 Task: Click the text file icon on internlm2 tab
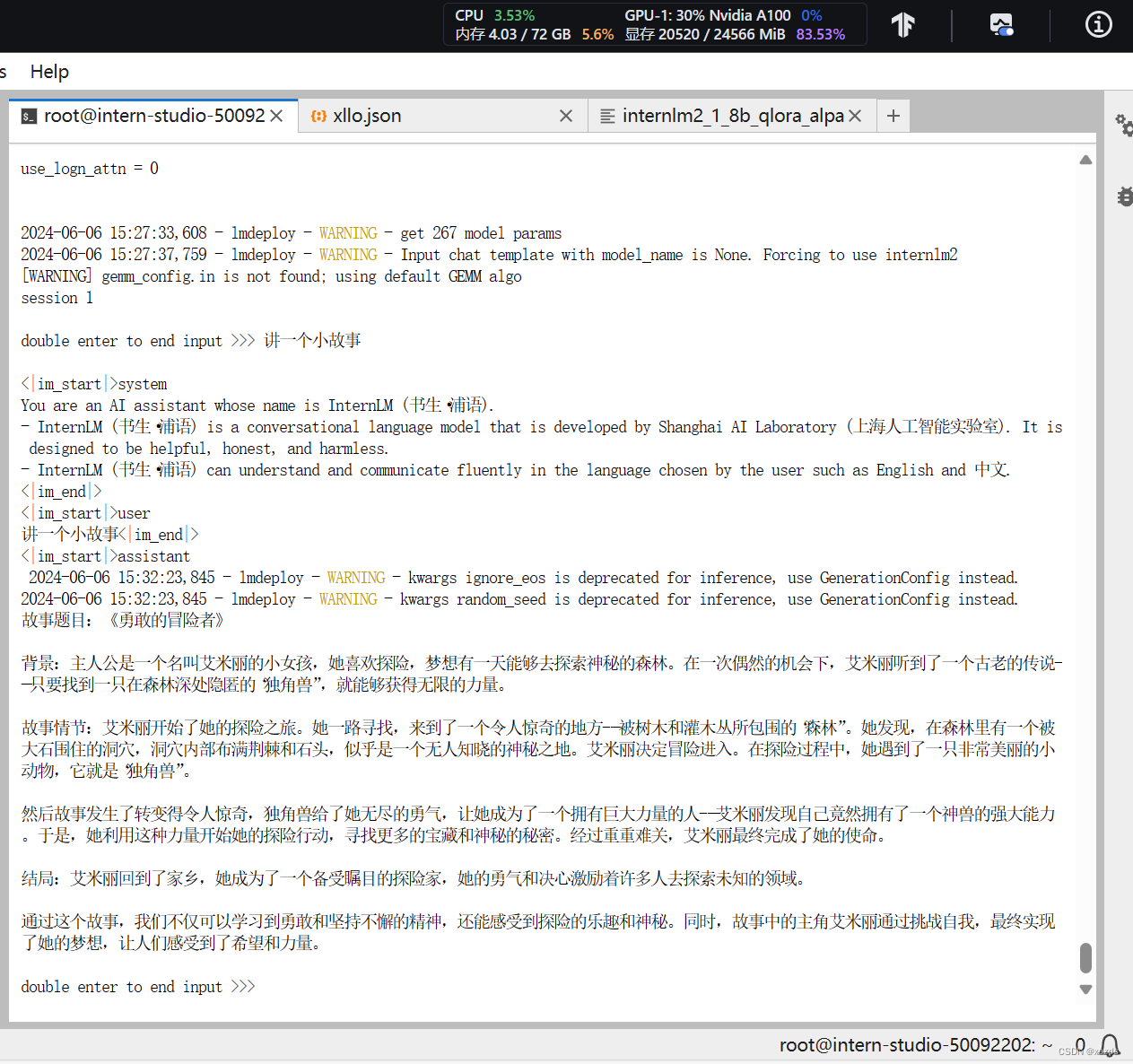(x=607, y=117)
